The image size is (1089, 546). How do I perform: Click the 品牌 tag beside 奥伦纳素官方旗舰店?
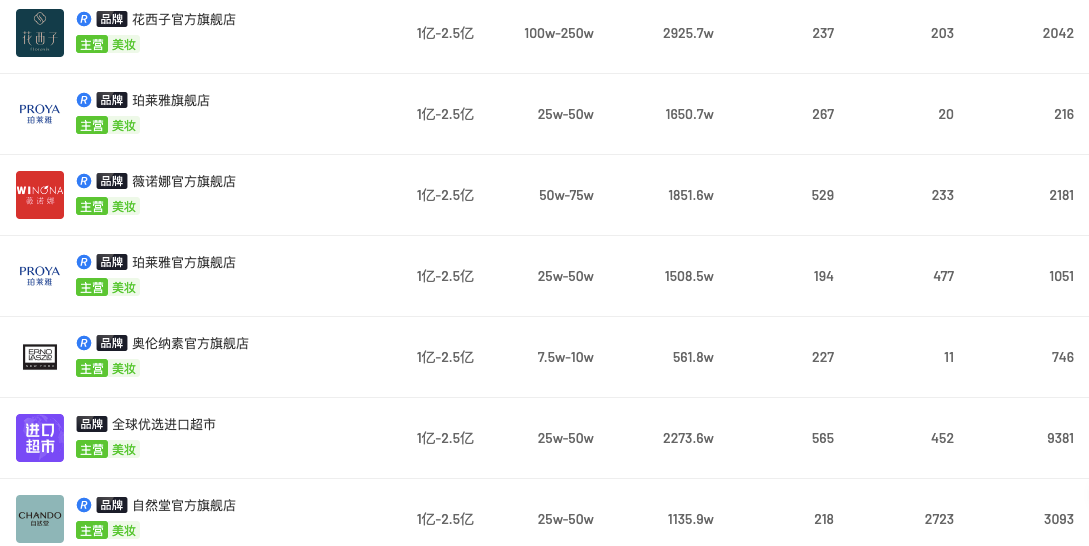pos(112,343)
